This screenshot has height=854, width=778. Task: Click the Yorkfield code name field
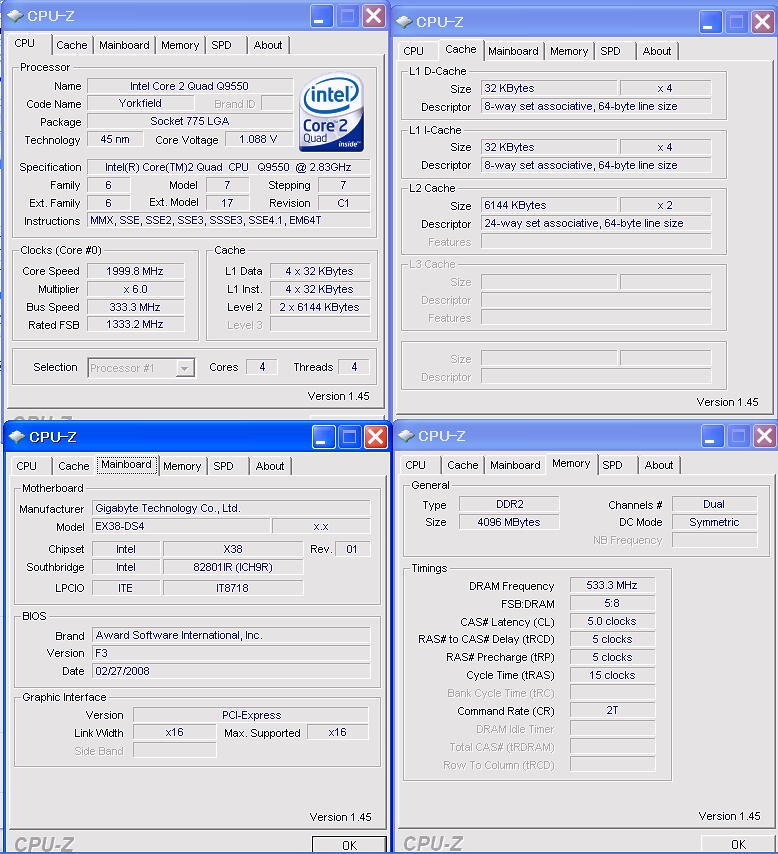(141, 103)
